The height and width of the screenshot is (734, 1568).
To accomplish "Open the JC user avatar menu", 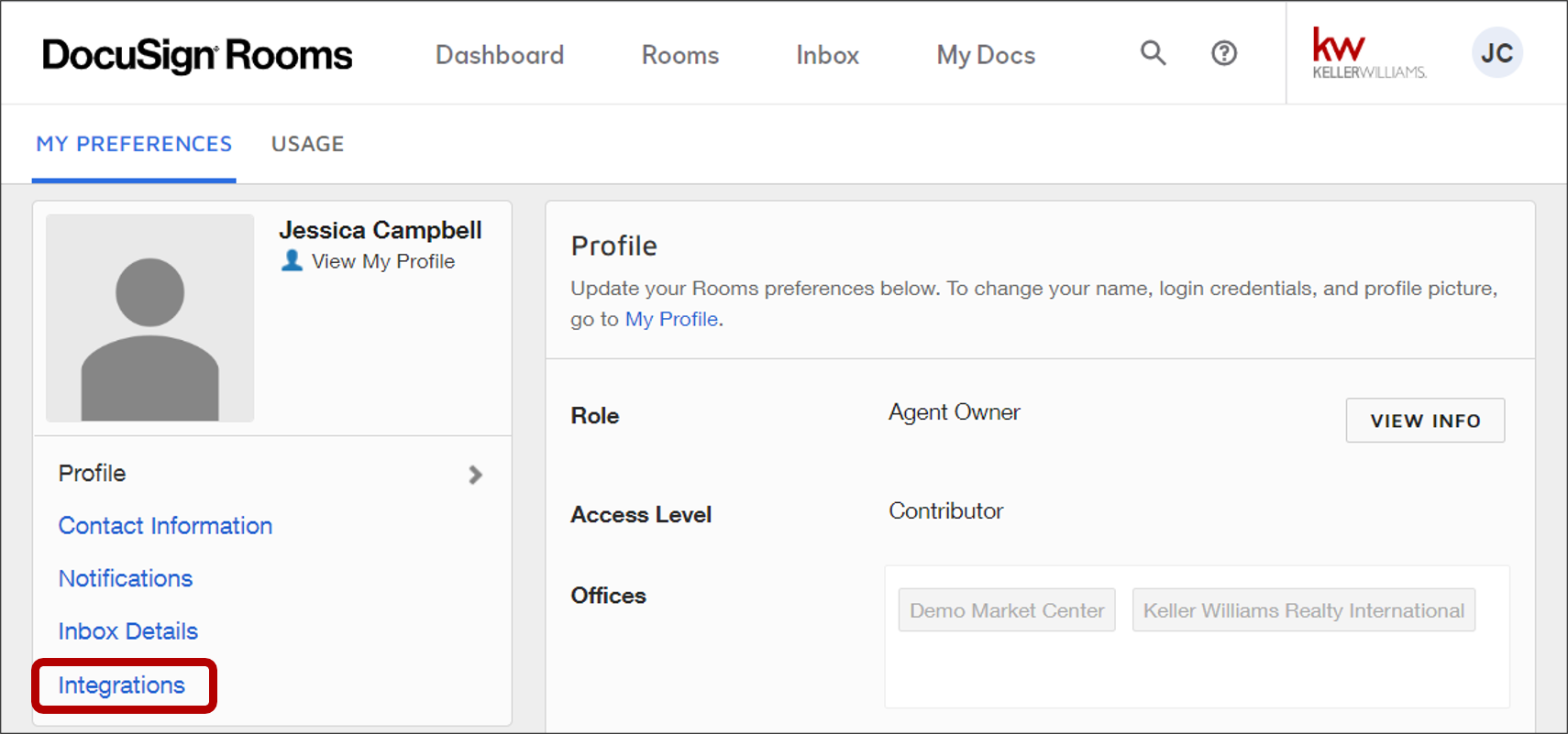I will click(x=1497, y=53).
